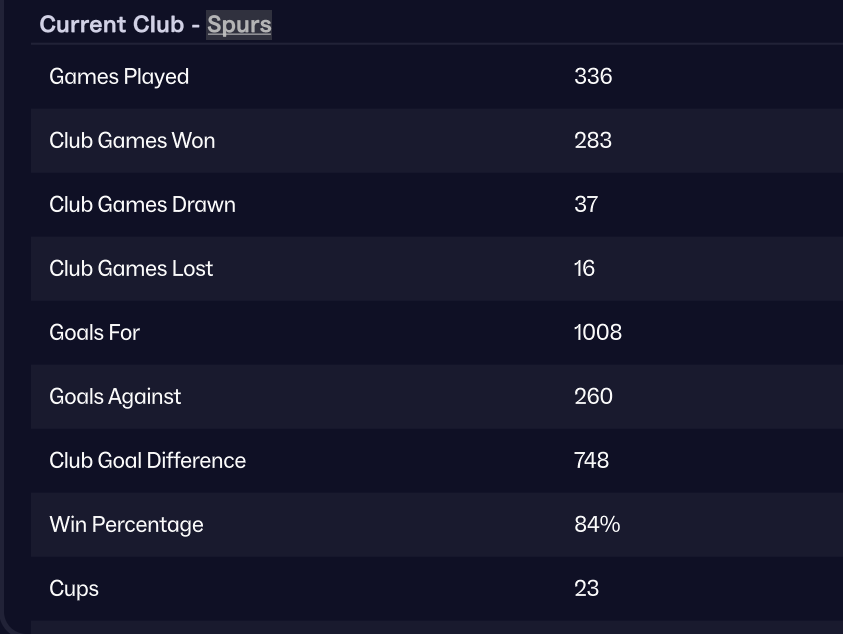843x634 pixels.
Task: Select the 283 games won value
Action: pyautogui.click(x=593, y=141)
